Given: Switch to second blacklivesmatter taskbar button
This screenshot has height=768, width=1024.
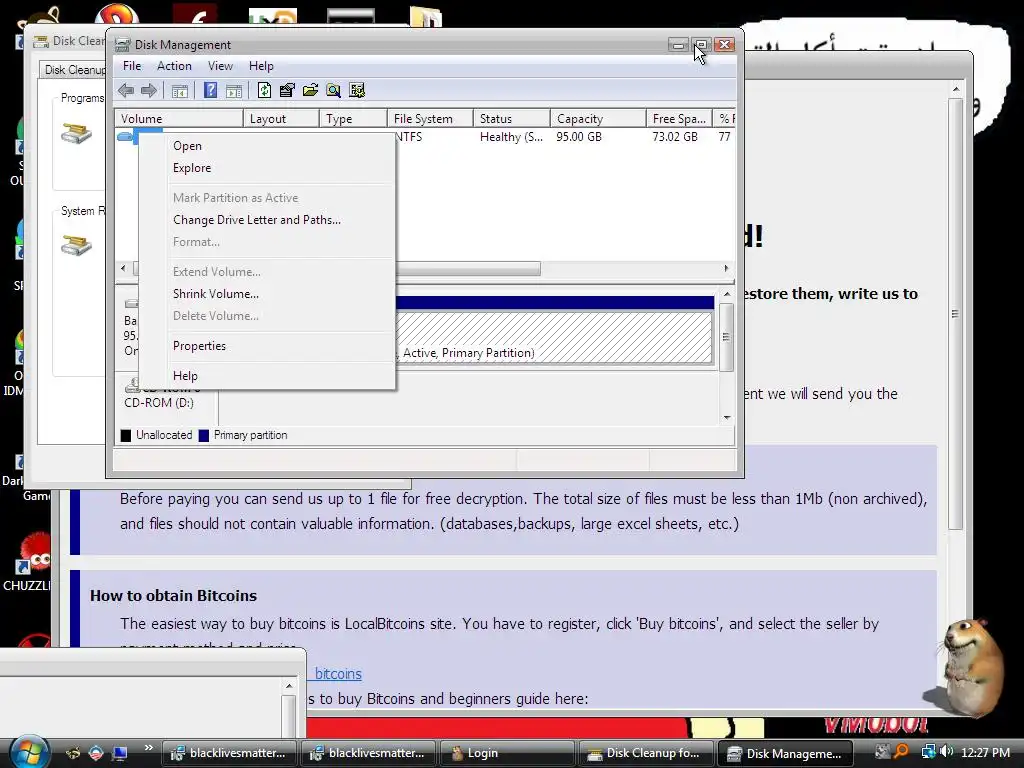Looking at the screenshot, I should coord(368,753).
